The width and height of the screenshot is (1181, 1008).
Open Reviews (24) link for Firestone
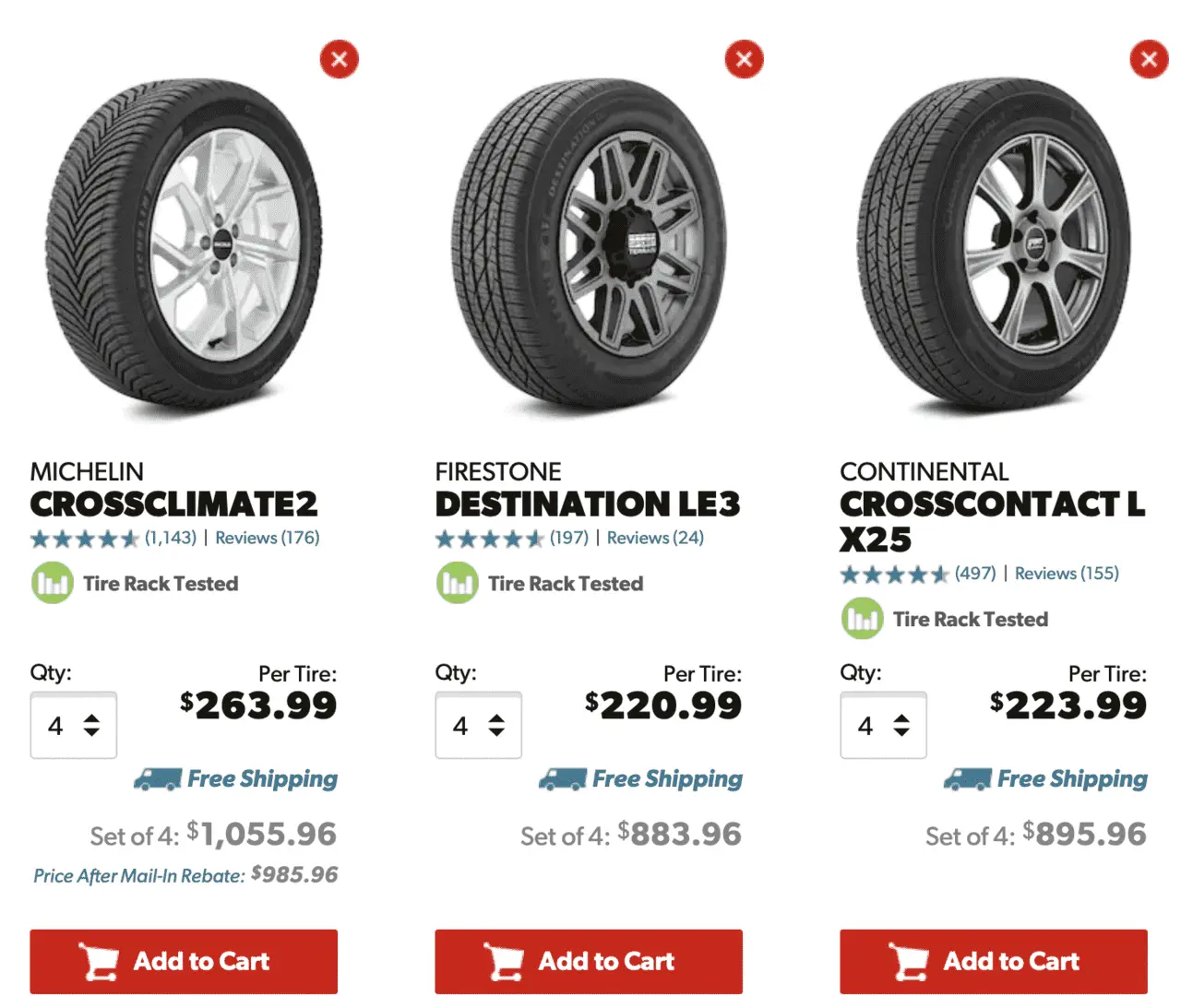coord(655,538)
